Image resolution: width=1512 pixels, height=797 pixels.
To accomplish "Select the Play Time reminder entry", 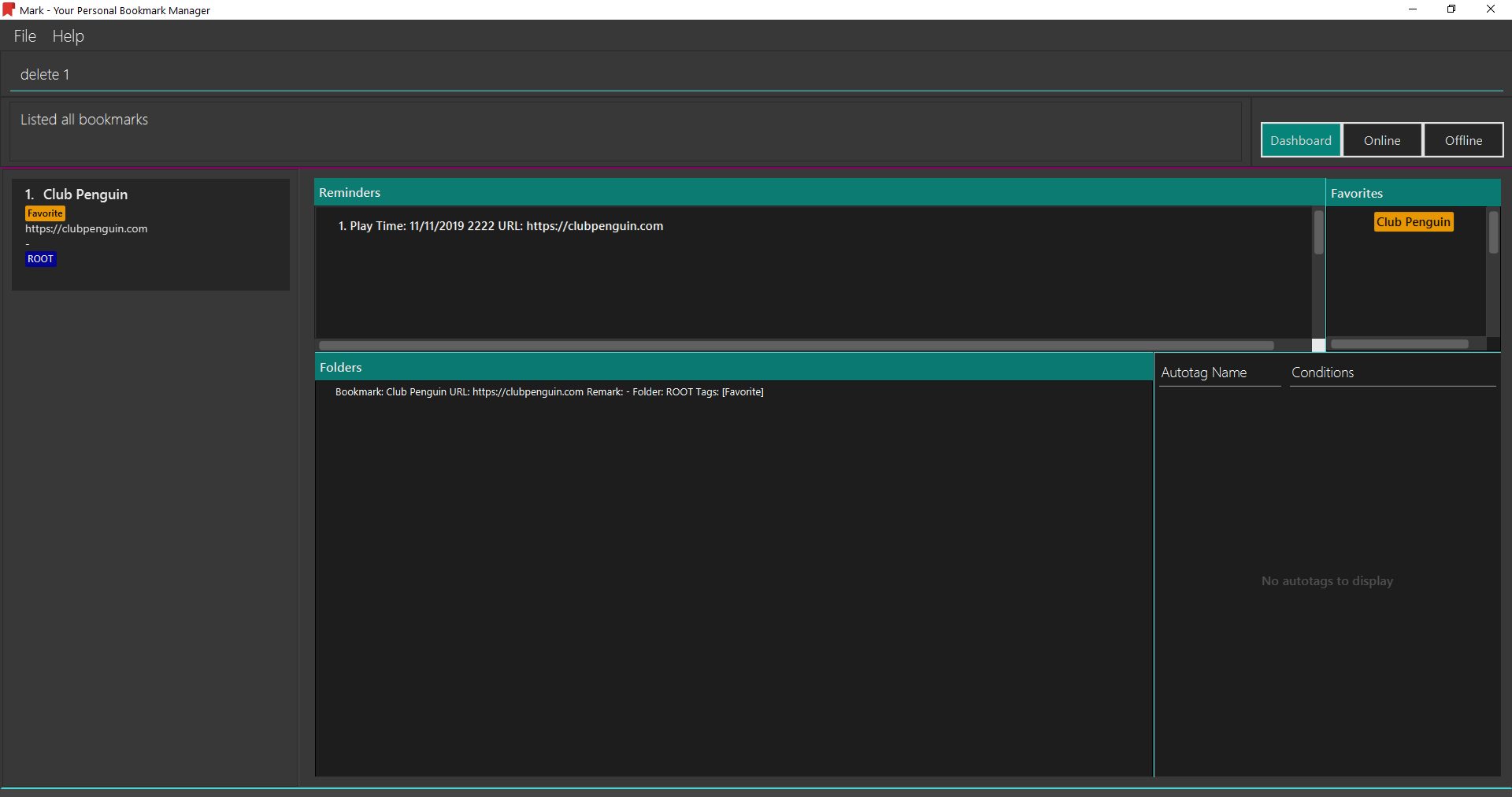I will tap(501, 226).
